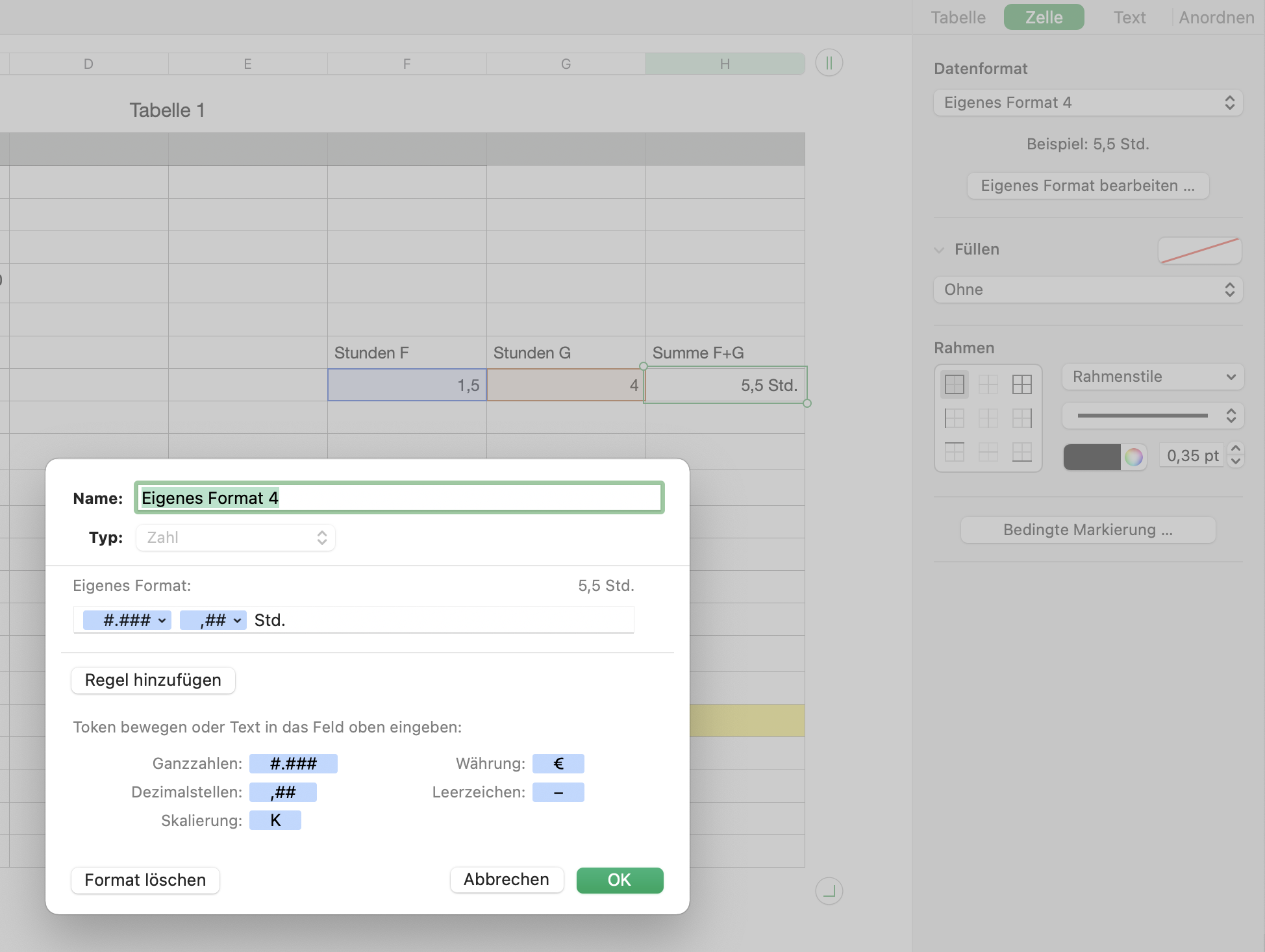Click into the Name text field

click(x=399, y=498)
